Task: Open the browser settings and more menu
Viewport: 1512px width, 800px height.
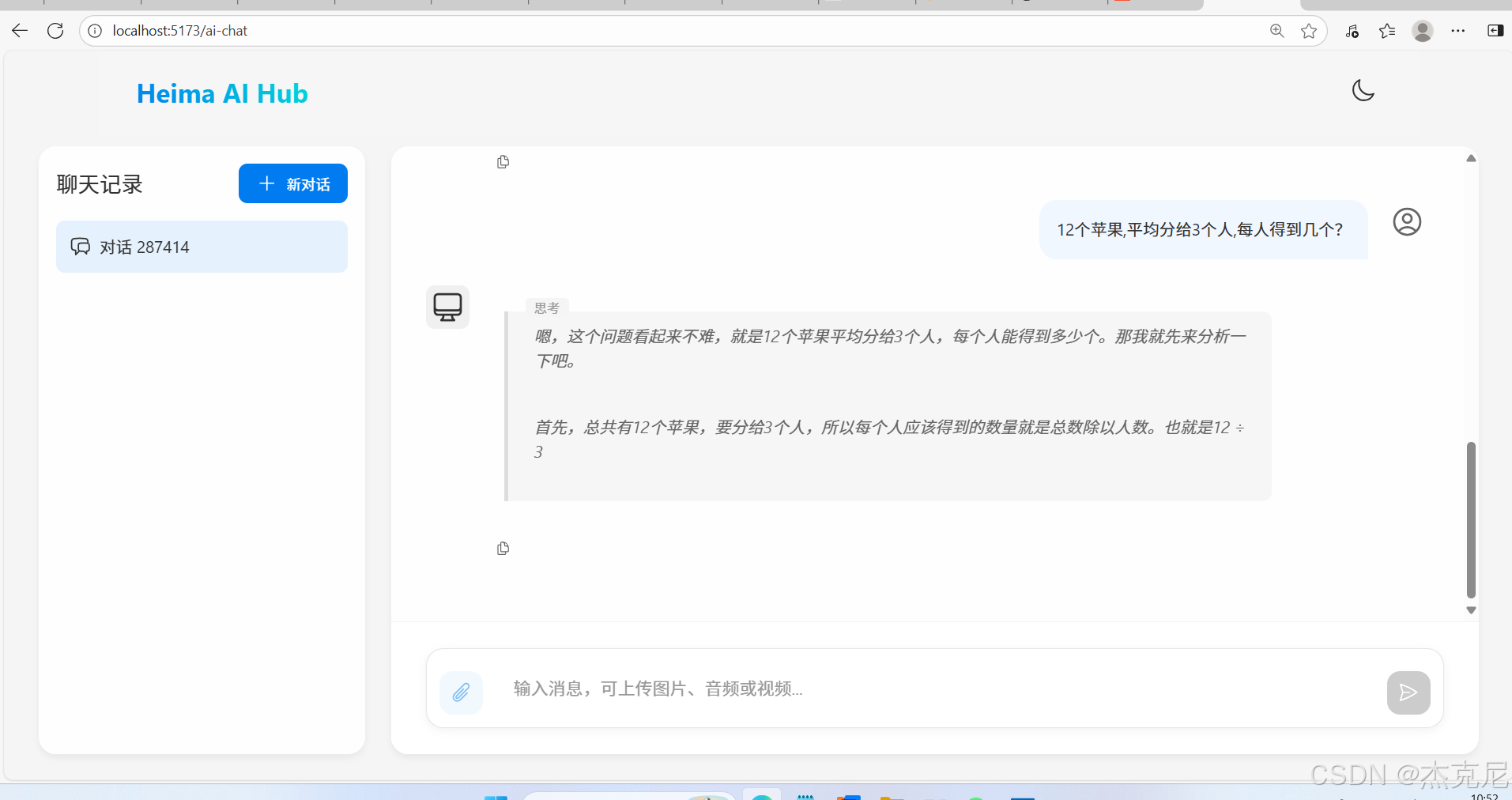Action: pyautogui.click(x=1458, y=31)
